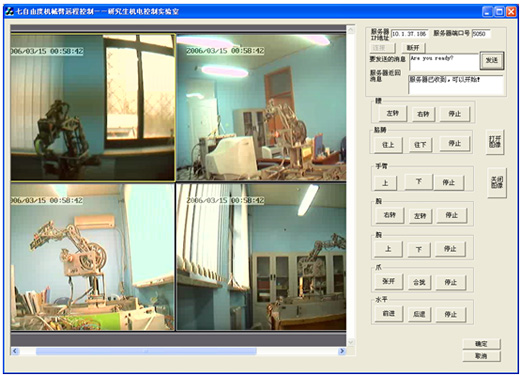The image size is (520, 375).
Task: Move arm down with 往下 button
Action: [x=420, y=145]
